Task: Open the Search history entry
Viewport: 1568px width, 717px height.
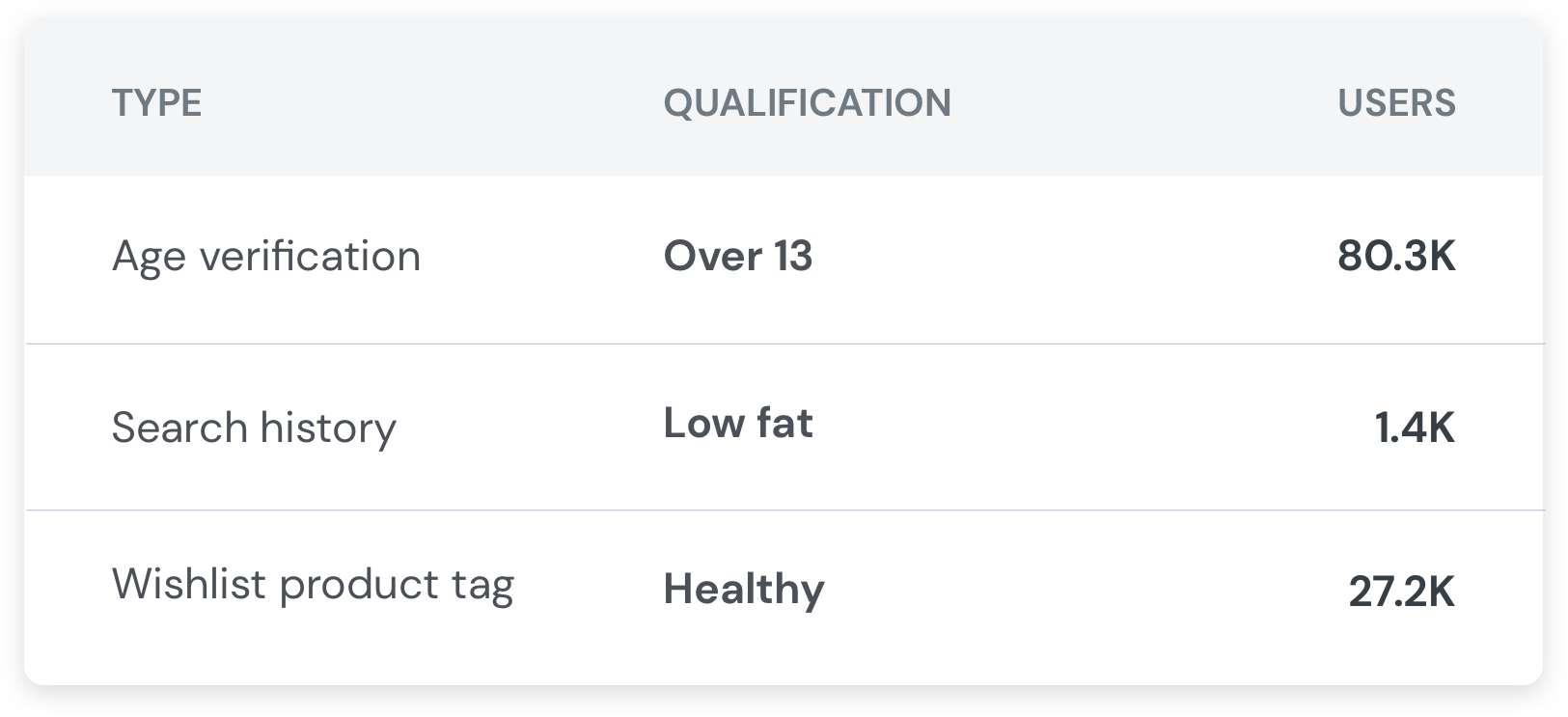Action: coord(254,427)
